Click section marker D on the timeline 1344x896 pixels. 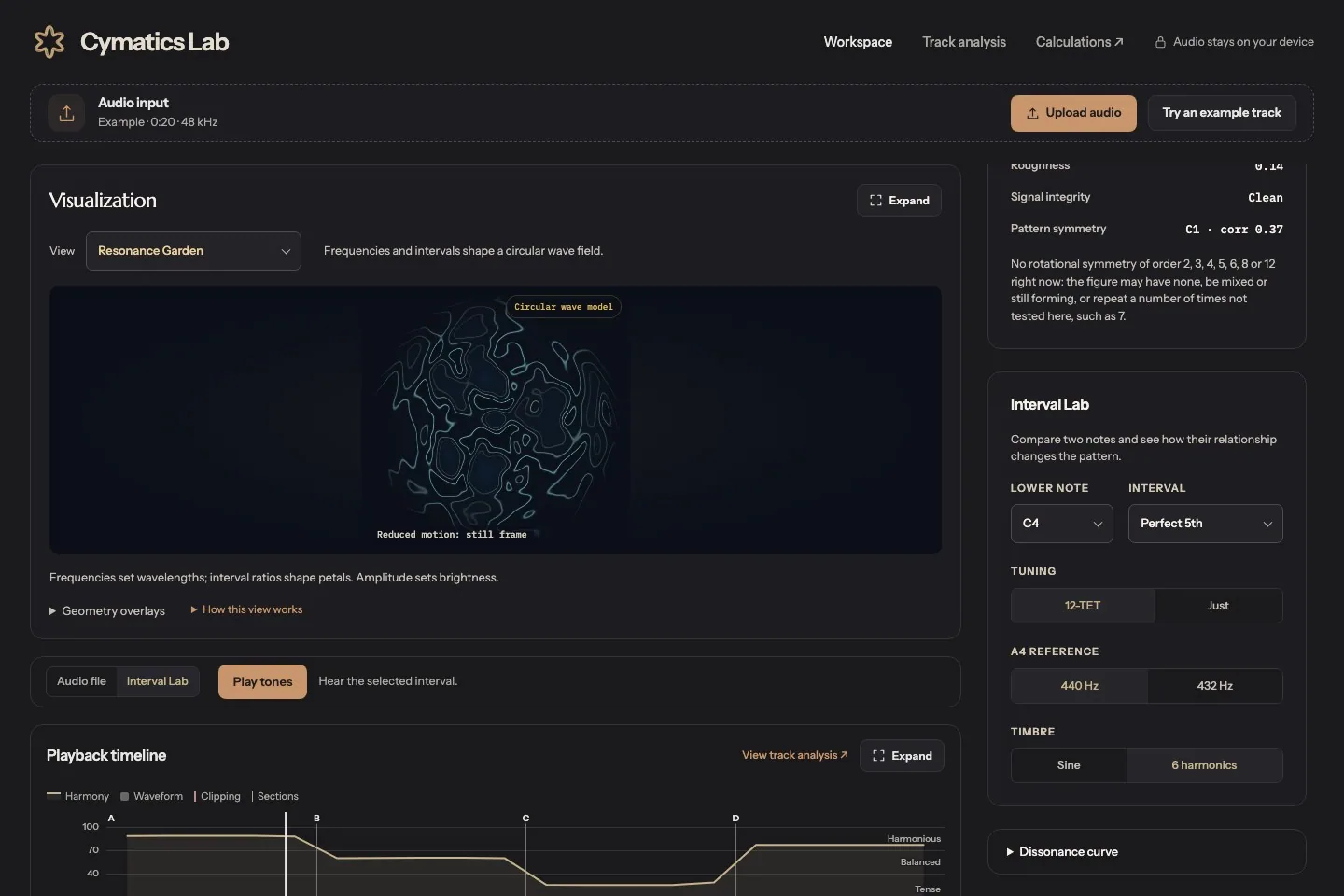pyautogui.click(x=735, y=819)
